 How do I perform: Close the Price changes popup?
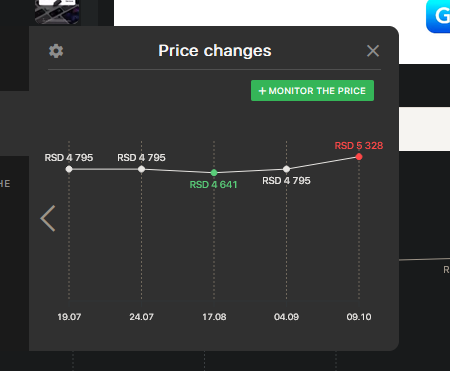pos(373,51)
